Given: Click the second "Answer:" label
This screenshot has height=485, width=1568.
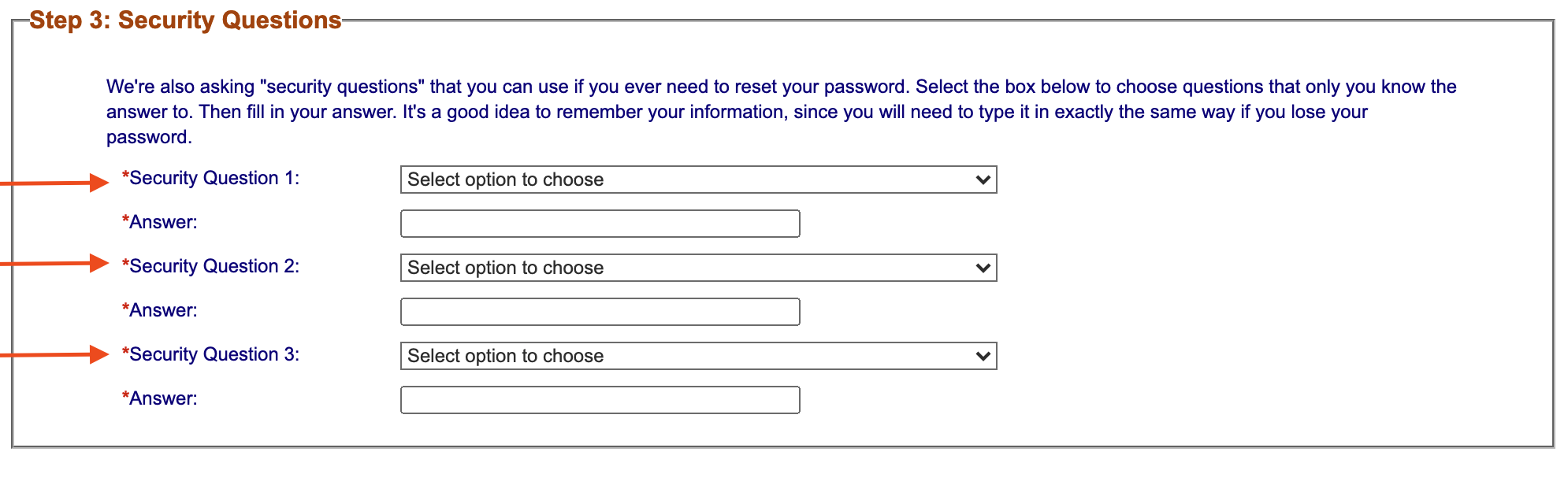Looking at the screenshot, I should point(163,311).
